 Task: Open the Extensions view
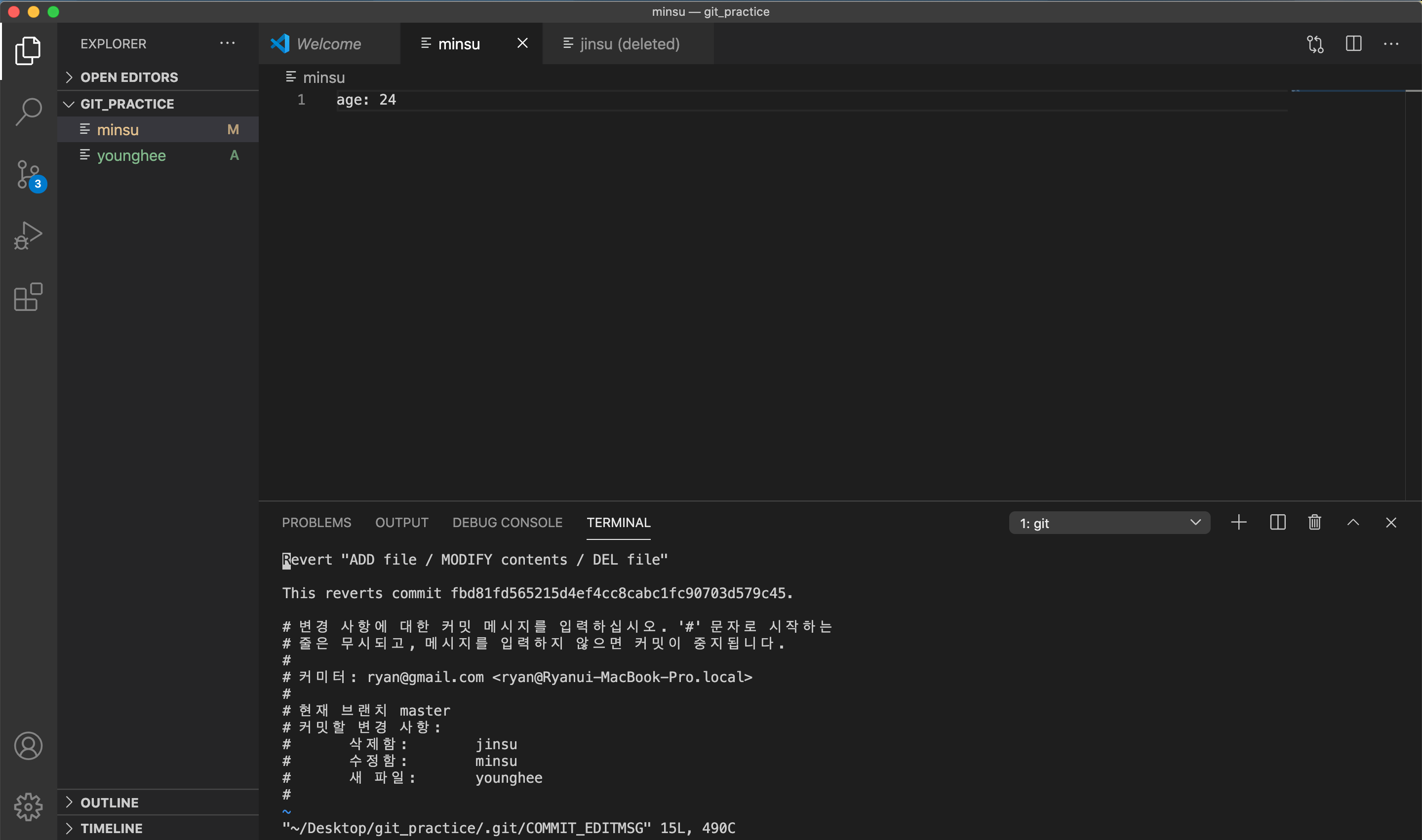pyautogui.click(x=28, y=297)
